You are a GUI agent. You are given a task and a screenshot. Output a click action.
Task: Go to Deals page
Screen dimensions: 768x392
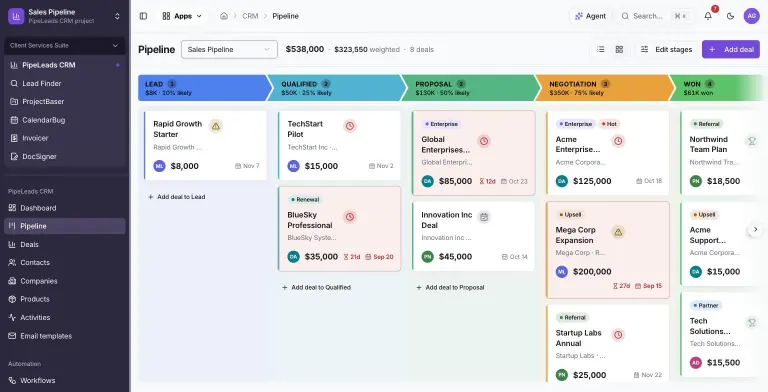[65, 245]
